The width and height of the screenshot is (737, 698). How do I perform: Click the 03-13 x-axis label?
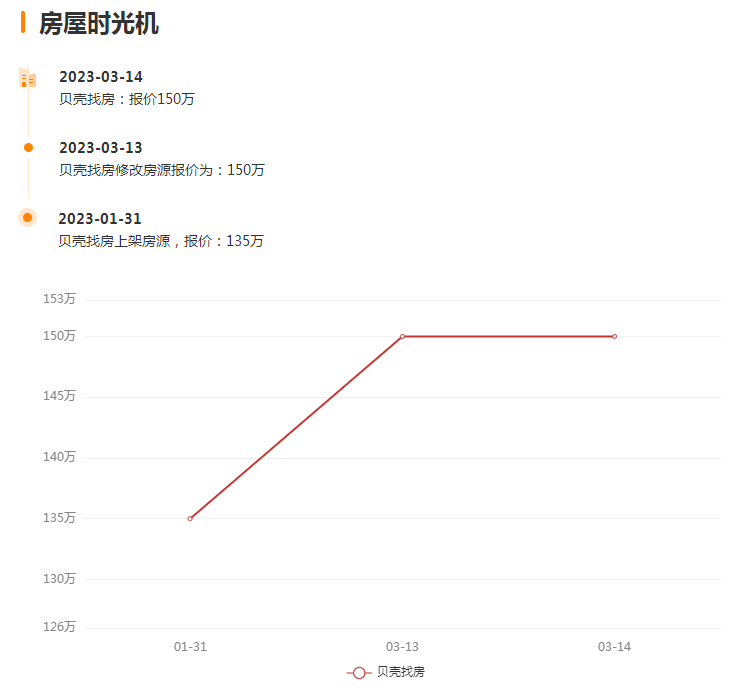(x=402, y=647)
